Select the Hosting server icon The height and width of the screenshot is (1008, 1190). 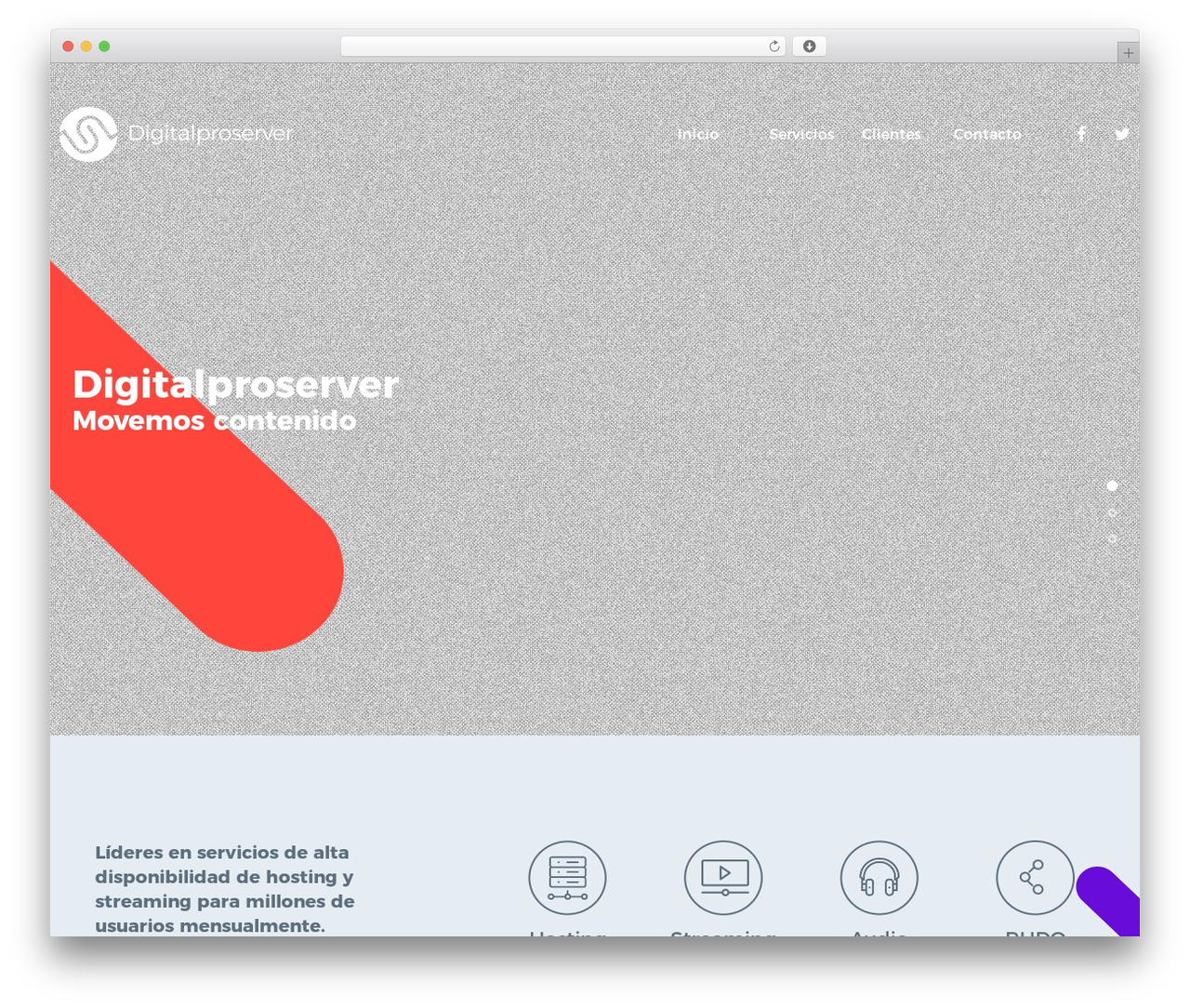[567, 878]
